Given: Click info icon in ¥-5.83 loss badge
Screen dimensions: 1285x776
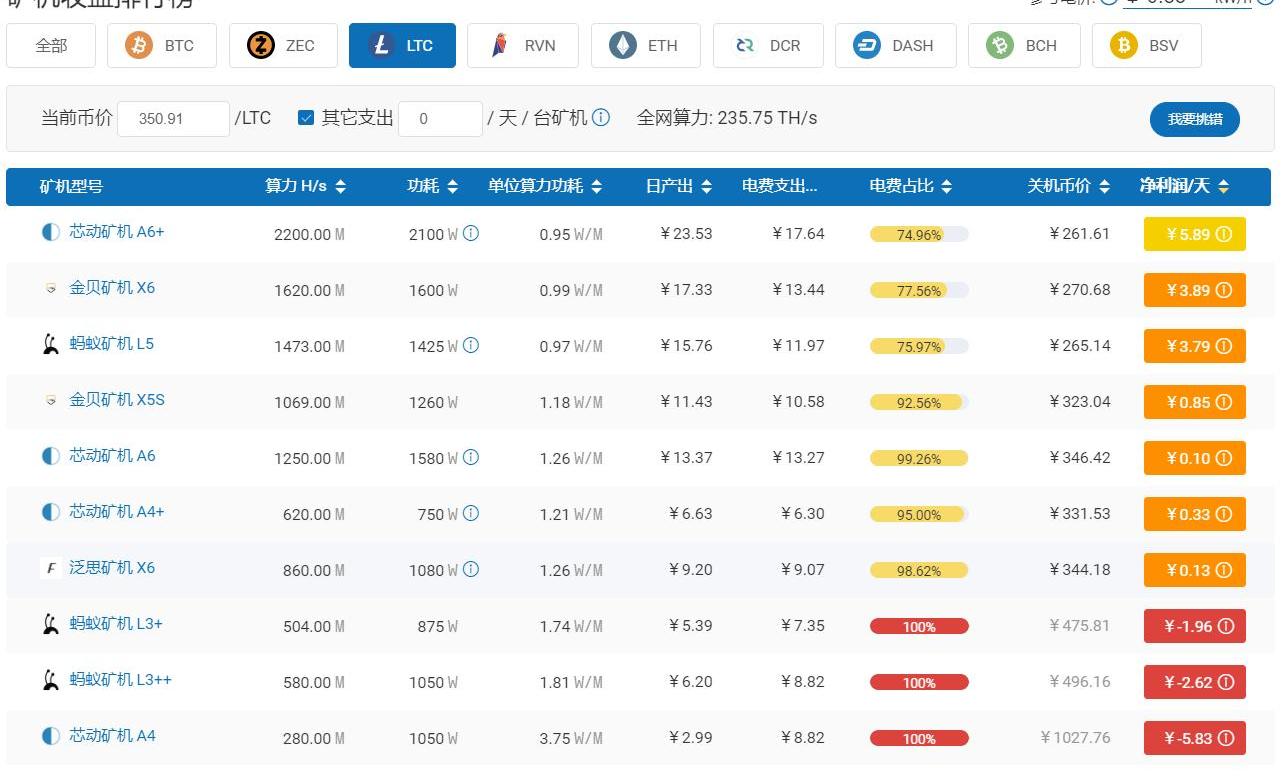Looking at the screenshot, I should [1226, 738].
